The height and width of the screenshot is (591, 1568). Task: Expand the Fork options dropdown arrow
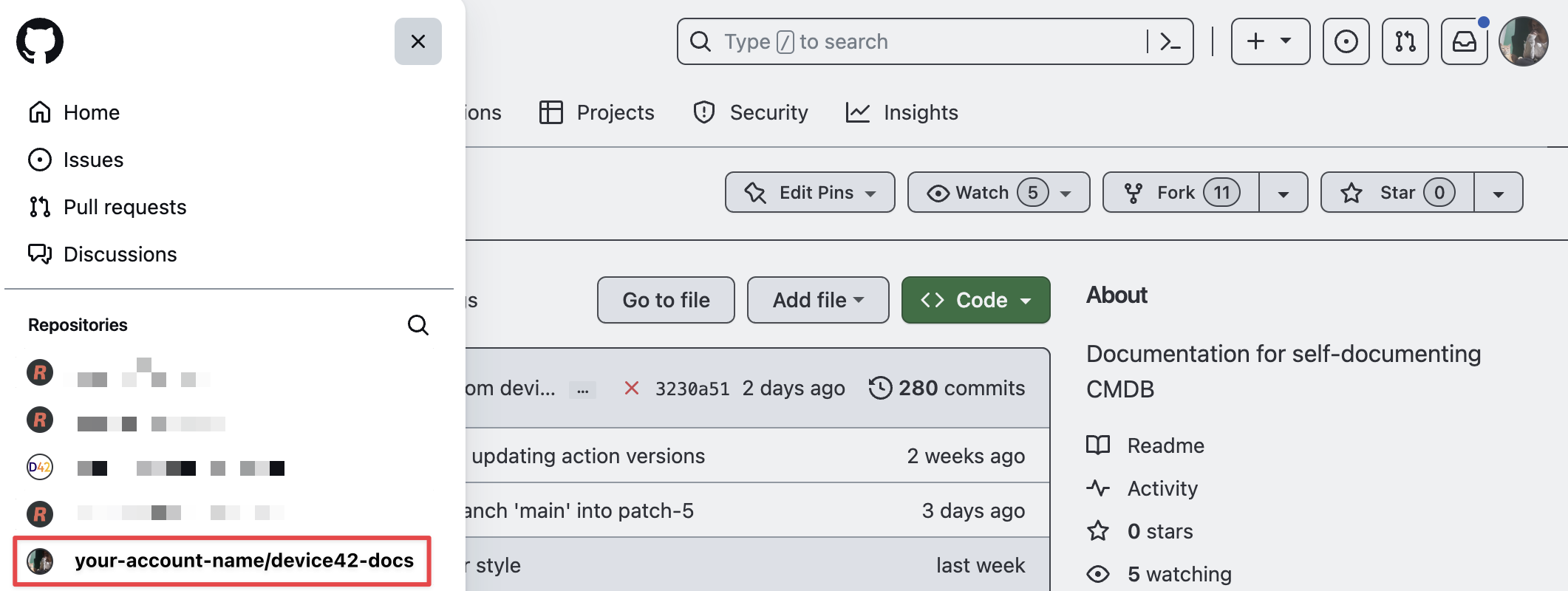click(1284, 193)
